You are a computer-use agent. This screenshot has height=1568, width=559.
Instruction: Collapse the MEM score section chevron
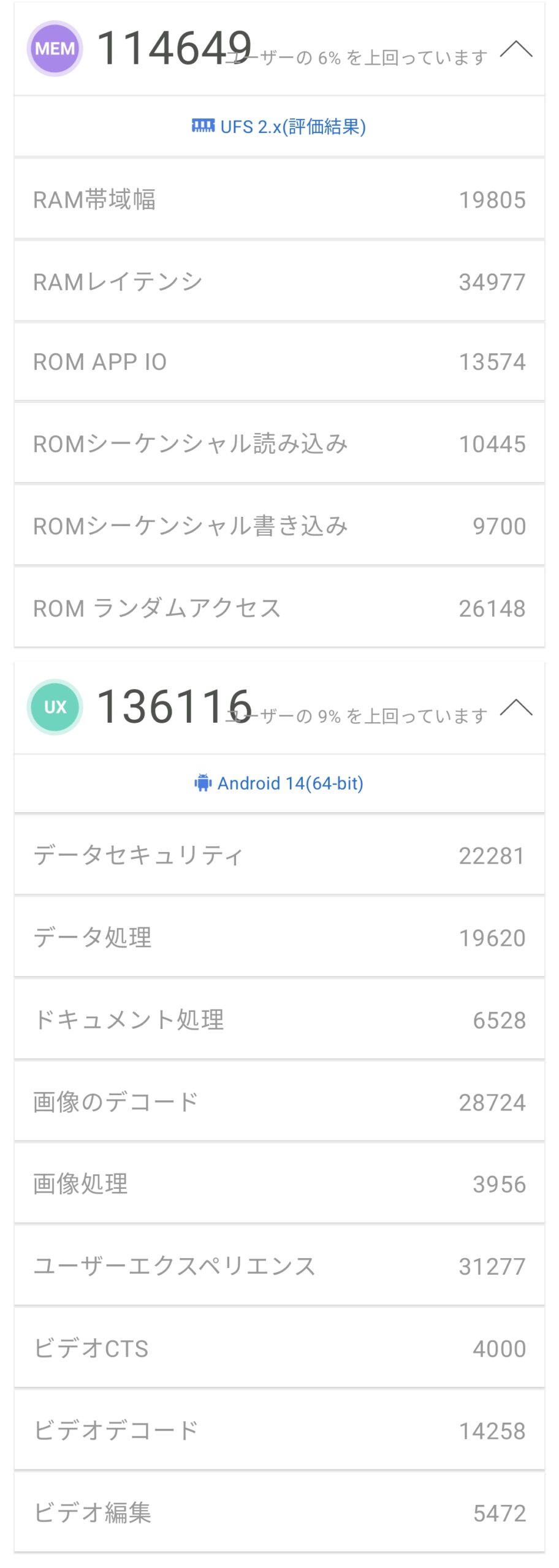point(516,49)
